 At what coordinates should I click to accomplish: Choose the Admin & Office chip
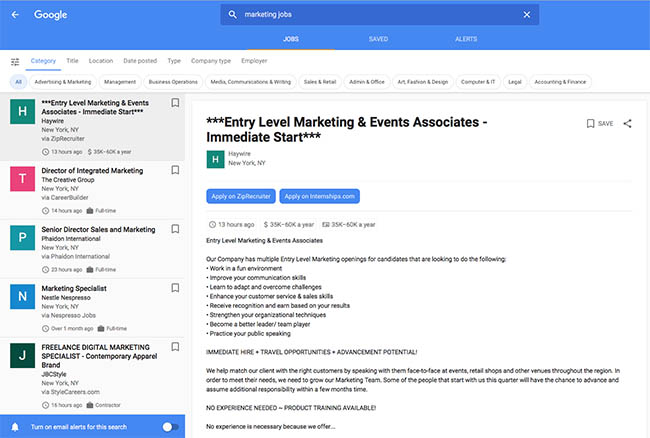point(366,82)
